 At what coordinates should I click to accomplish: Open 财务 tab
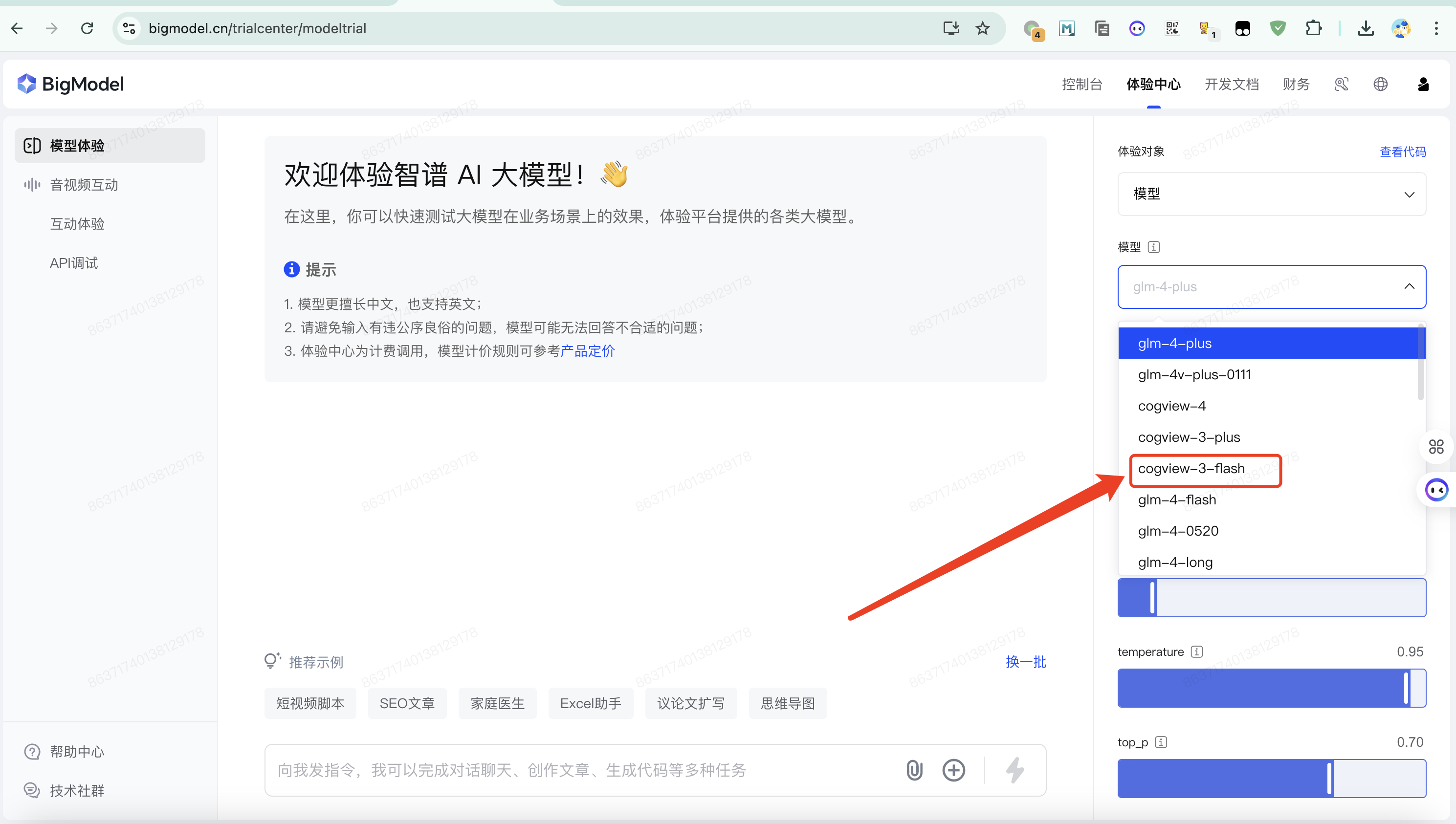1296,85
